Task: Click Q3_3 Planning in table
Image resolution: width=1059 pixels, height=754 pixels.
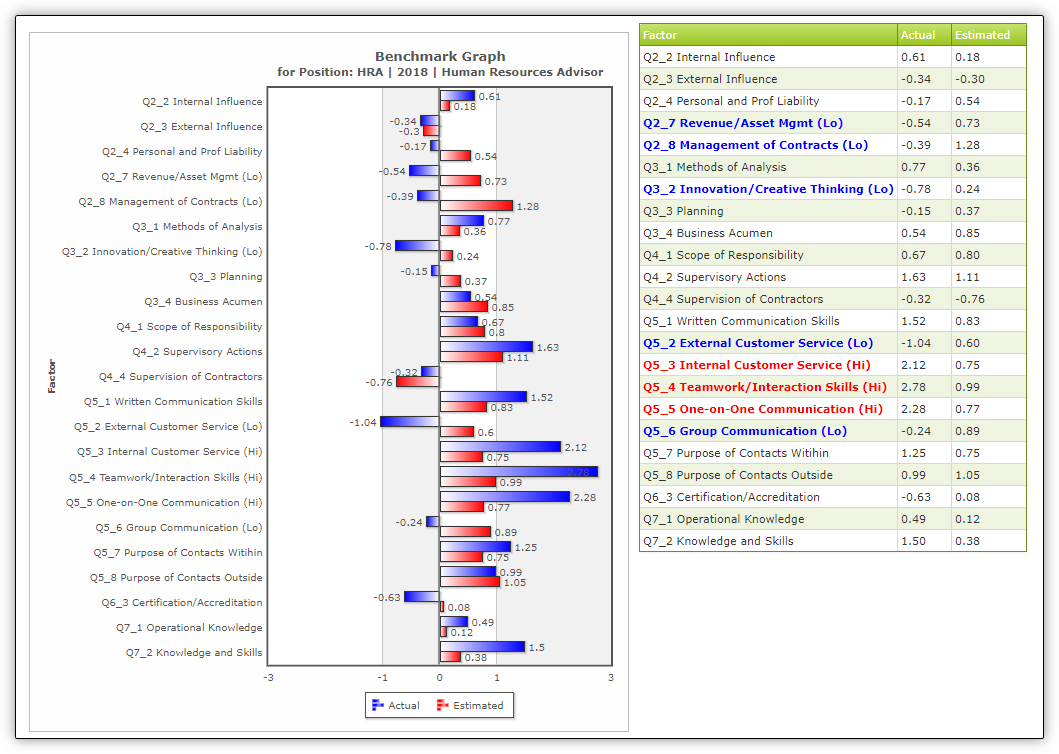Action: point(683,211)
